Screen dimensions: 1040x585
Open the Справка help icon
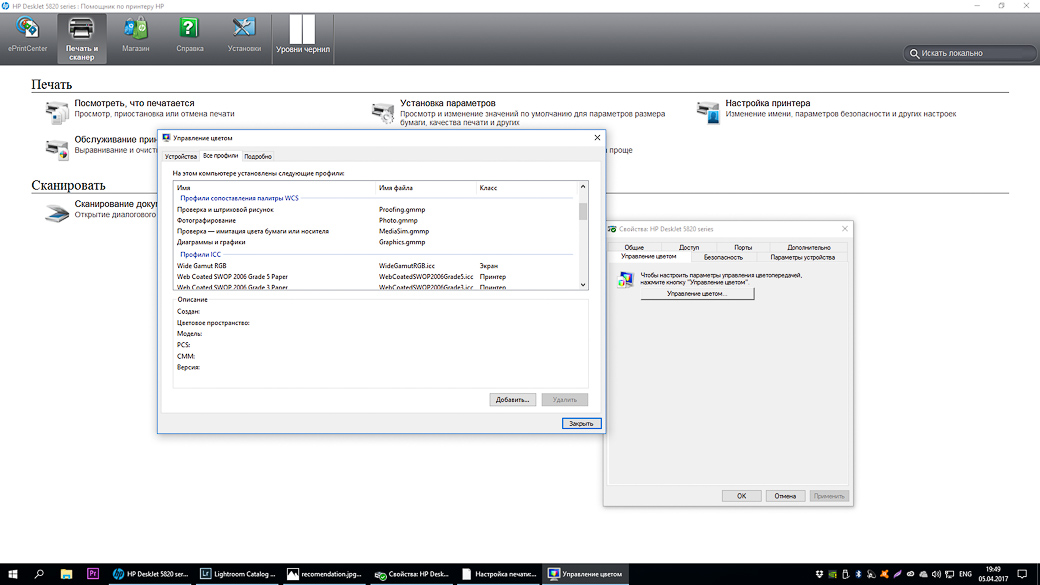tap(190, 35)
